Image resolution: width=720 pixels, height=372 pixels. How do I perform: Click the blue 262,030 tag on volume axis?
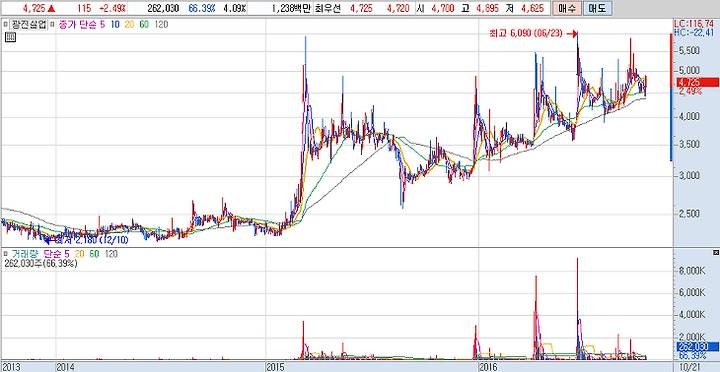697,347
